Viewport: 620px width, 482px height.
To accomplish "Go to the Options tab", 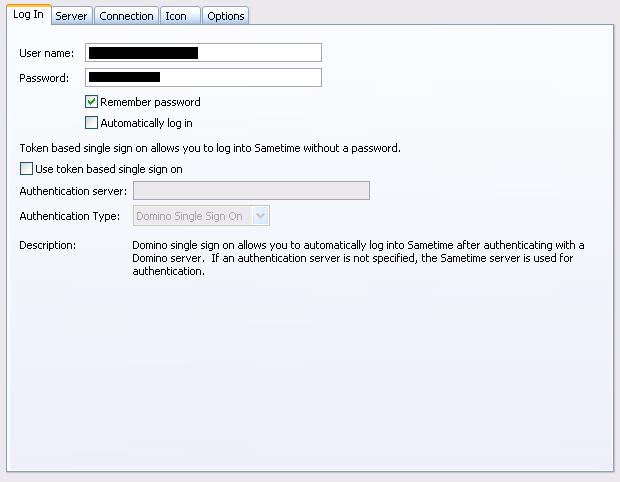I will 225,16.
